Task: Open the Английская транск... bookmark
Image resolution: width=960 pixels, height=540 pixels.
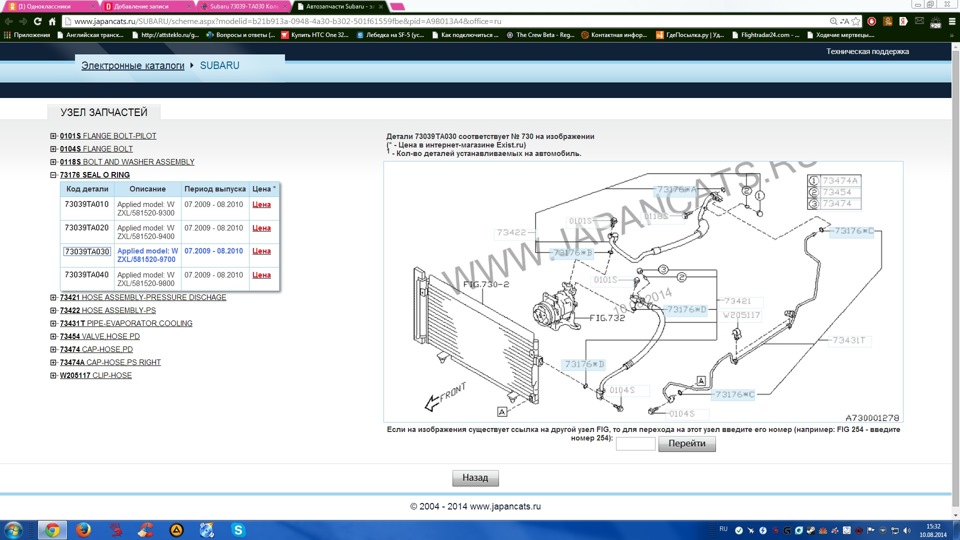Action: click(90, 35)
